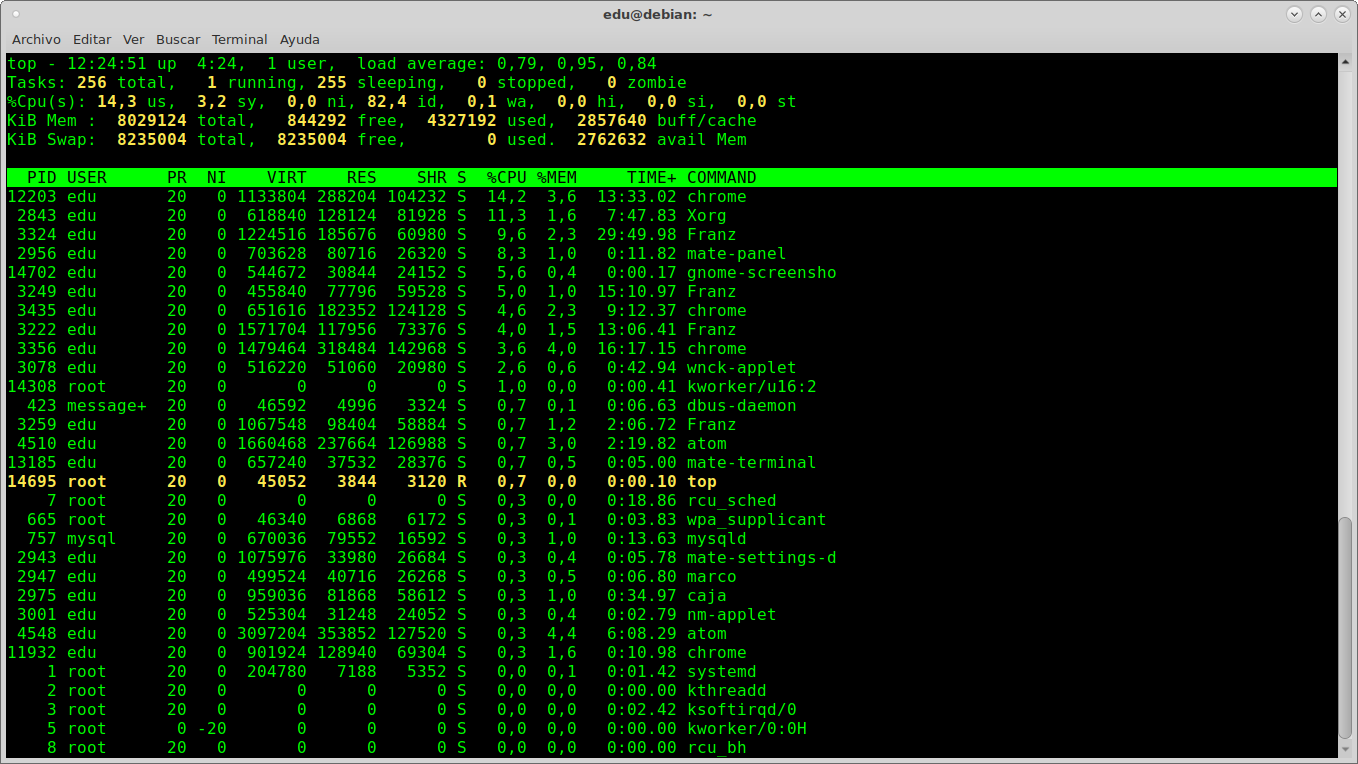This screenshot has height=764, width=1358.
Task: Open the Editar menu
Action: pos(92,39)
